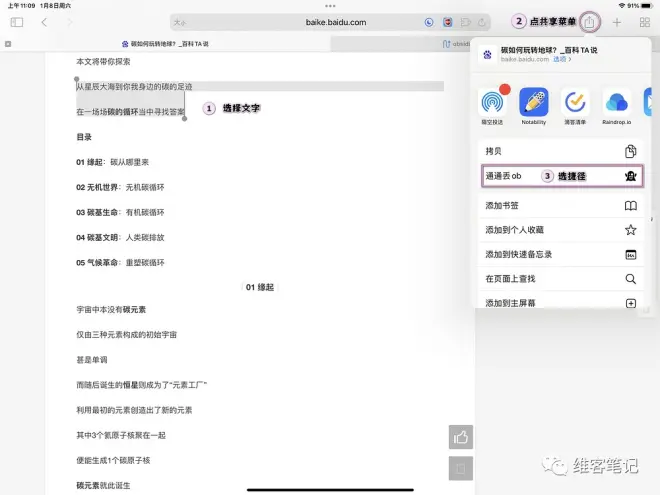Image resolution: width=660 pixels, height=495 pixels.
Task: Open the share menu button
Action: click(589, 22)
